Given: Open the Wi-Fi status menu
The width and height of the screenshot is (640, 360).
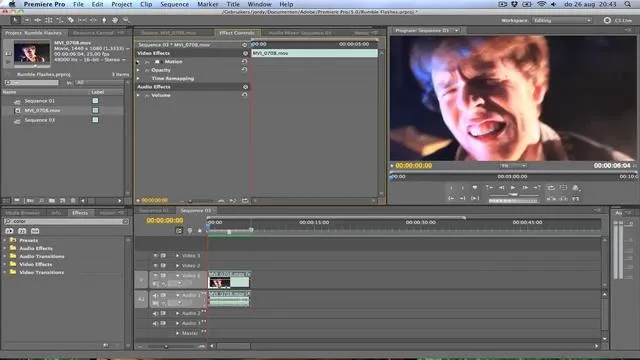Looking at the screenshot, I should click(541, 4).
